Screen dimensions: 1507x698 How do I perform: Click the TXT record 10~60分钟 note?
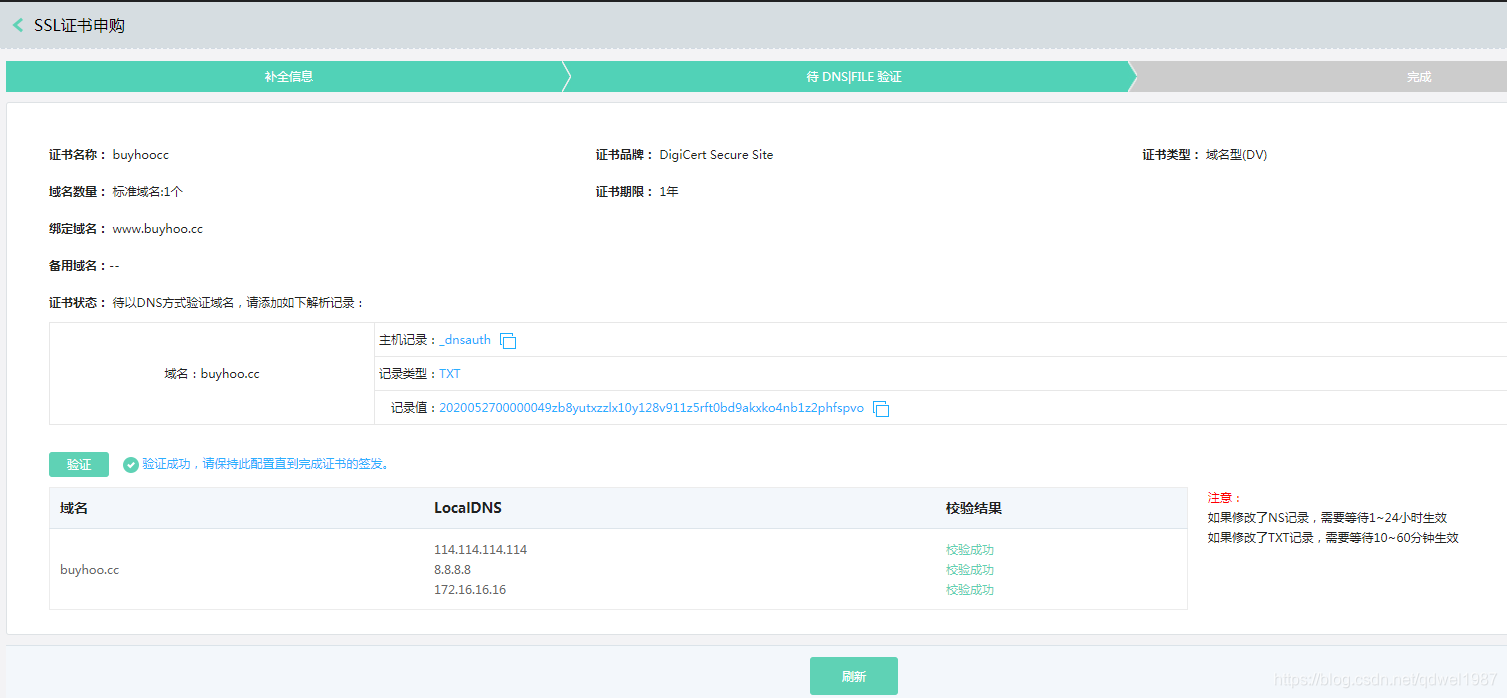click(1333, 538)
